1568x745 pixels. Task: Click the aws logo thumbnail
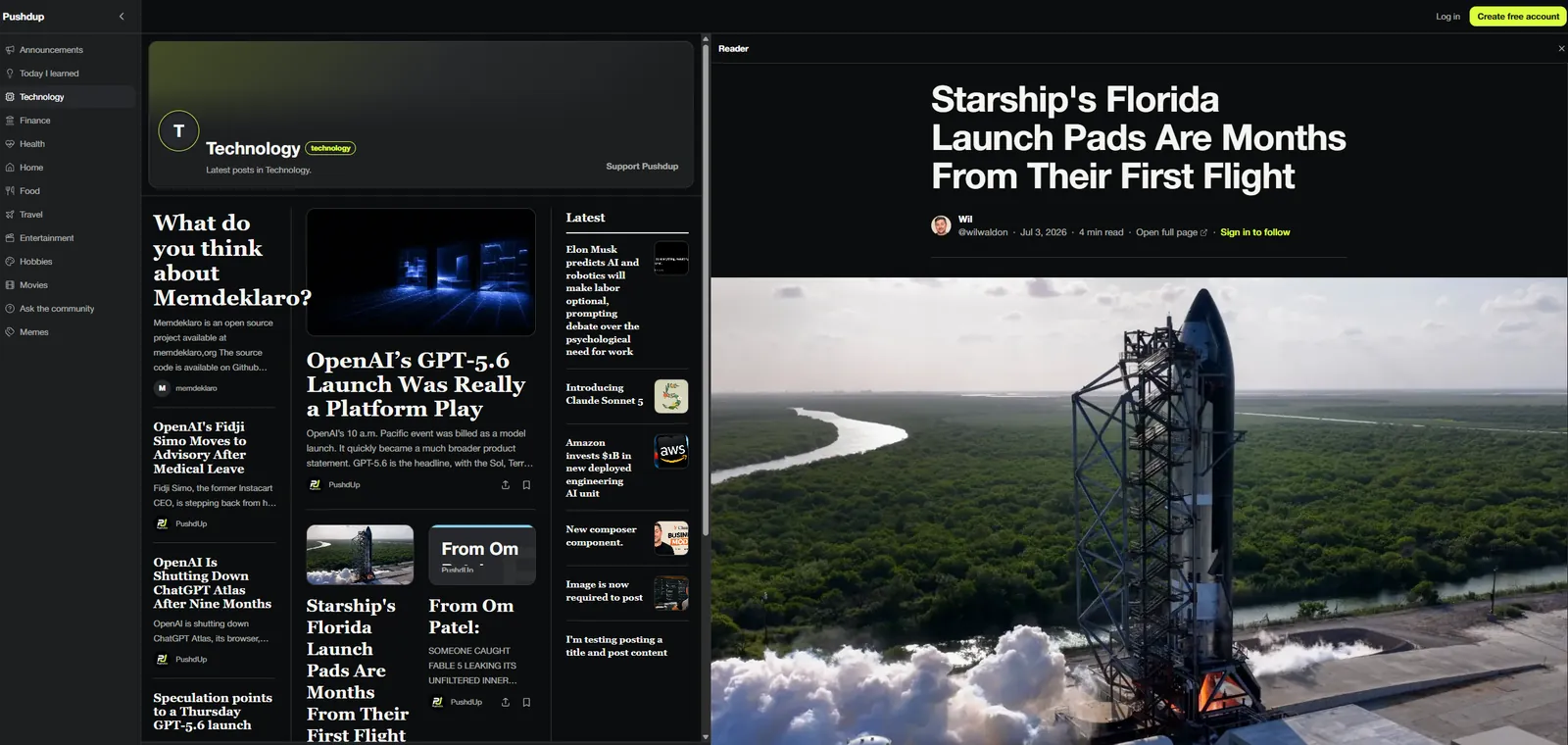coord(671,451)
